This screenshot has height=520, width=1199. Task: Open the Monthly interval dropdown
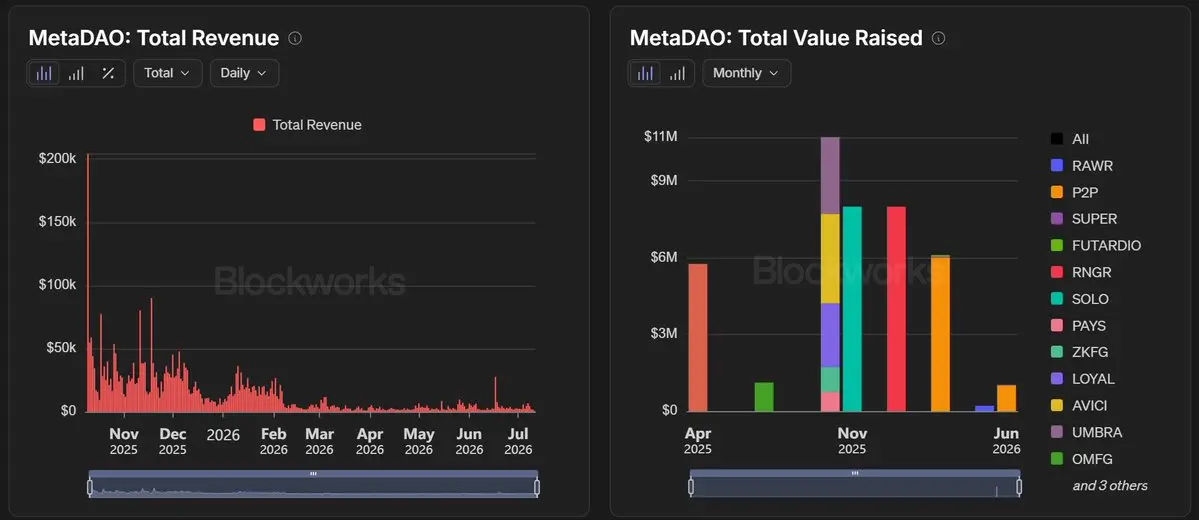[x=746, y=73]
